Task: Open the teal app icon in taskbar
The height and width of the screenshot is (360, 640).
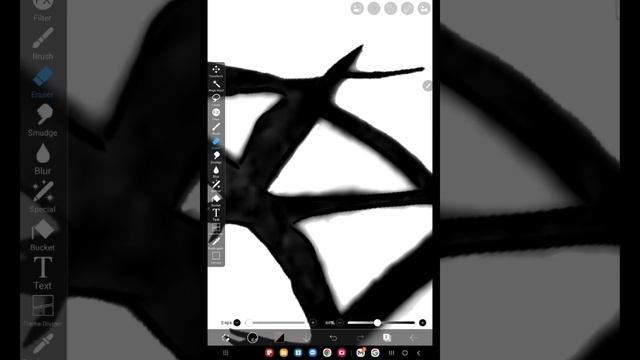Action: [298, 353]
